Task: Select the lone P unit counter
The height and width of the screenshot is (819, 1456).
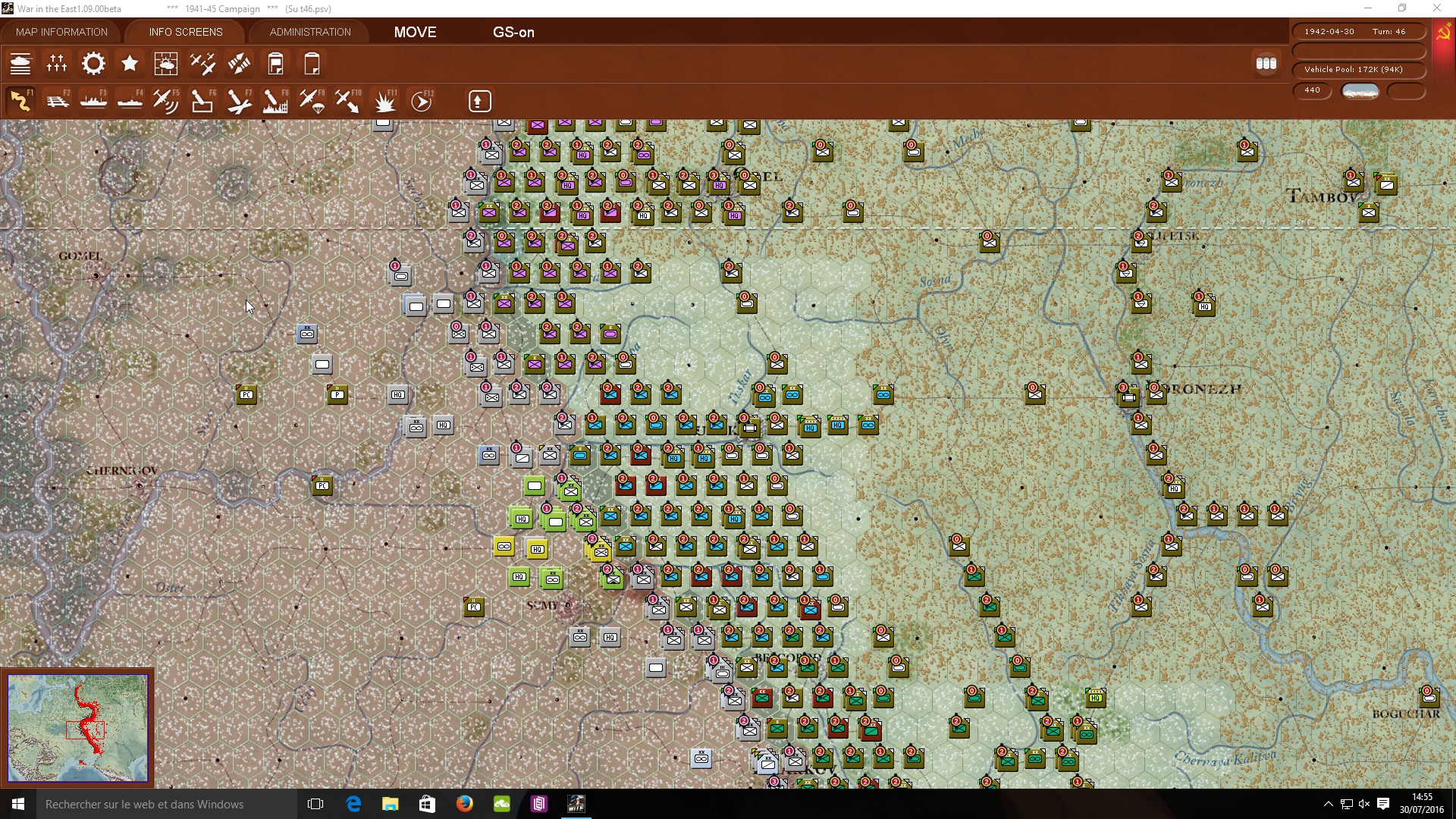Action: pos(337,394)
